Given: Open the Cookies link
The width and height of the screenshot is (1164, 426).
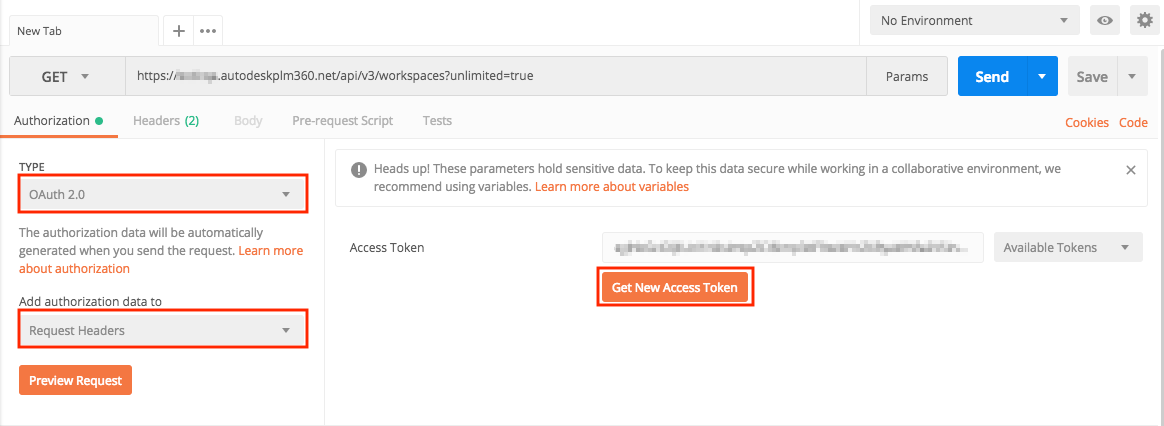Looking at the screenshot, I should click(1087, 123).
